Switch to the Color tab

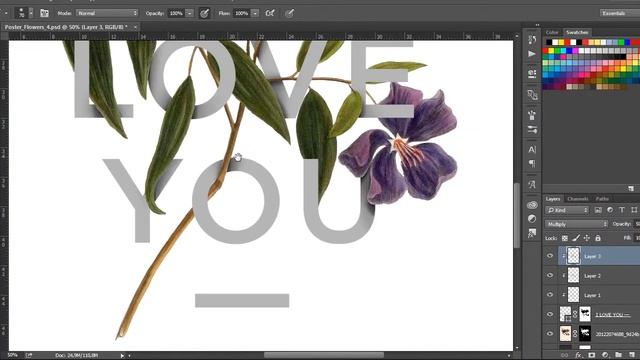552,32
